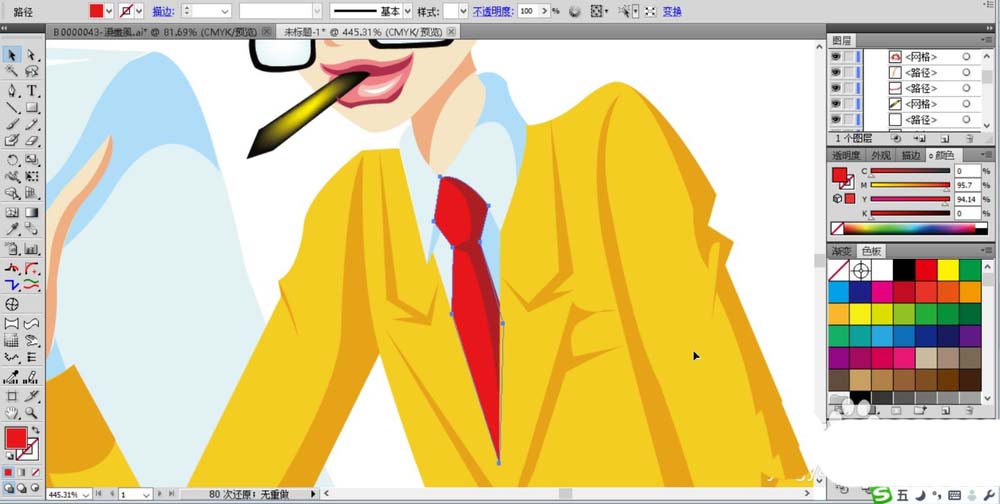Open the artboard number dropdown
Image resolution: width=1000 pixels, height=504 pixels.
coord(146,494)
